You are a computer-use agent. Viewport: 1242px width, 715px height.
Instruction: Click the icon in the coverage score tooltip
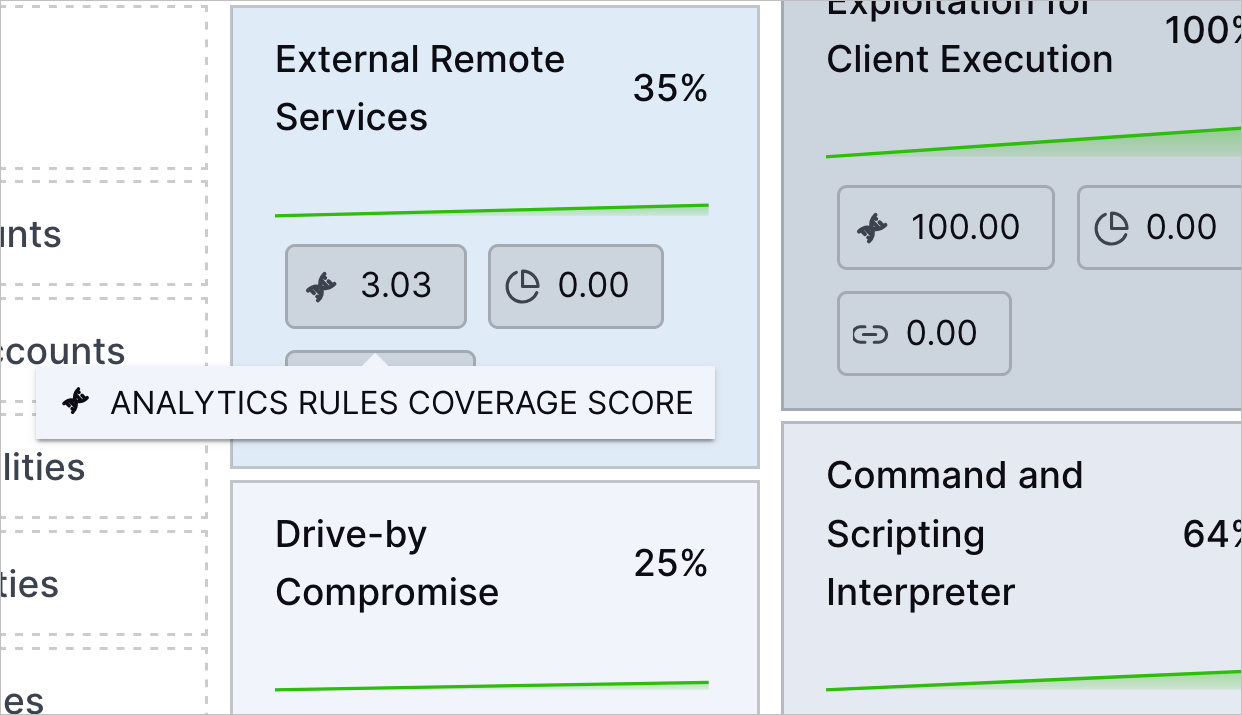click(x=76, y=402)
